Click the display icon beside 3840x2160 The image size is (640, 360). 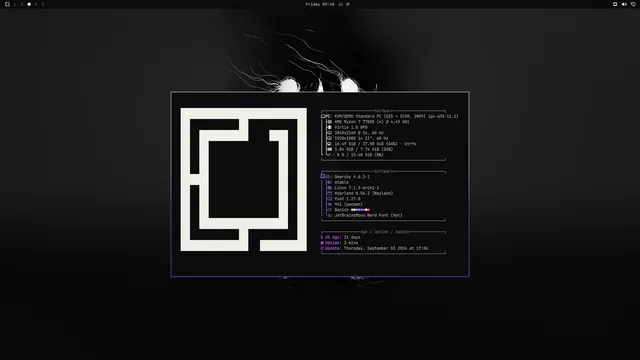click(329, 133)
